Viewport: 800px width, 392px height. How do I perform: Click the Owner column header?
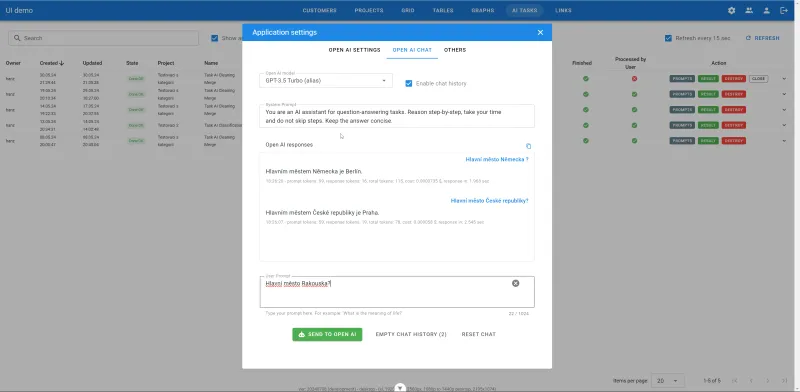point(13,63)
